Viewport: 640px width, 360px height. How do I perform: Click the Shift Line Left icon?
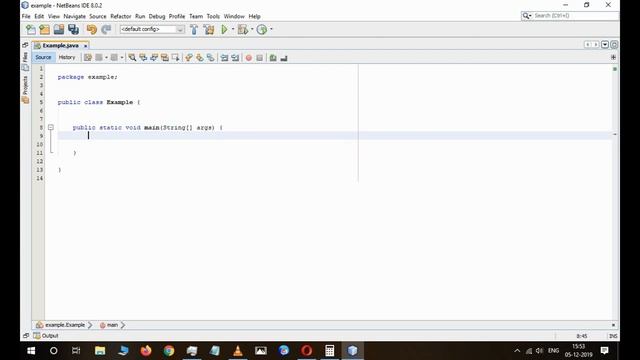coord(224,58)
